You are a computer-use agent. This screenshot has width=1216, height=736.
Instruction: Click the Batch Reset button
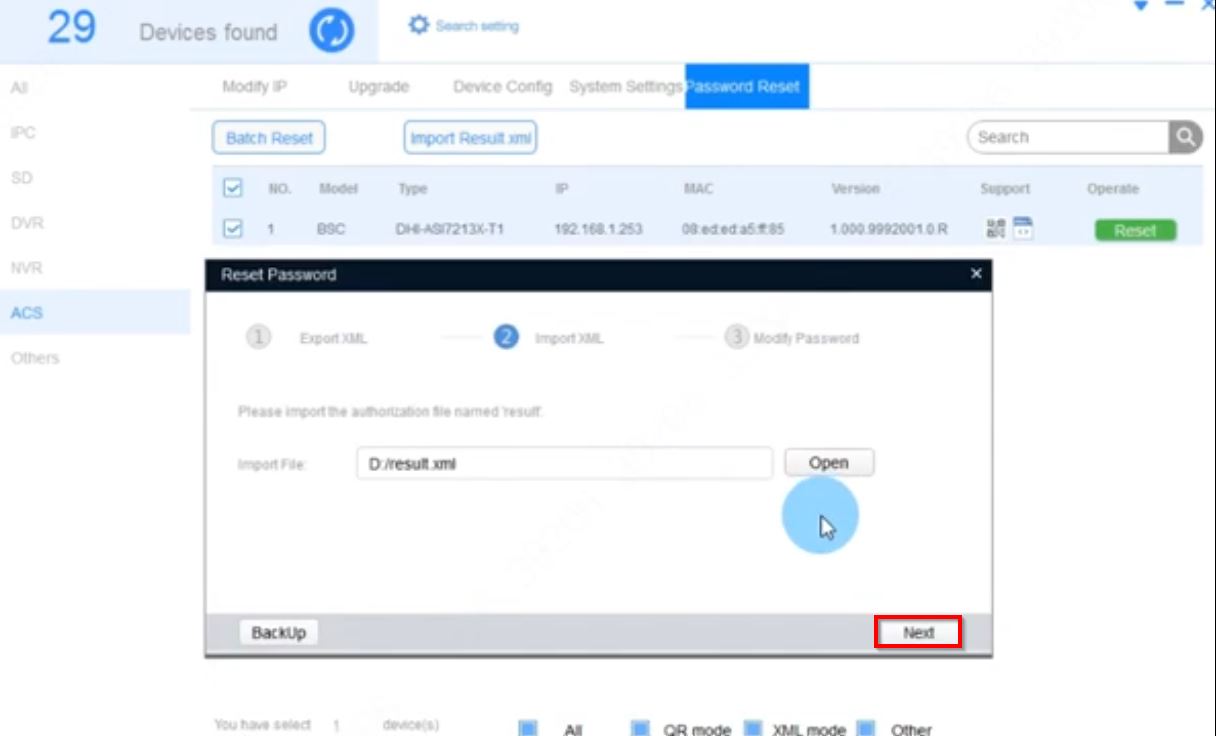269,138
